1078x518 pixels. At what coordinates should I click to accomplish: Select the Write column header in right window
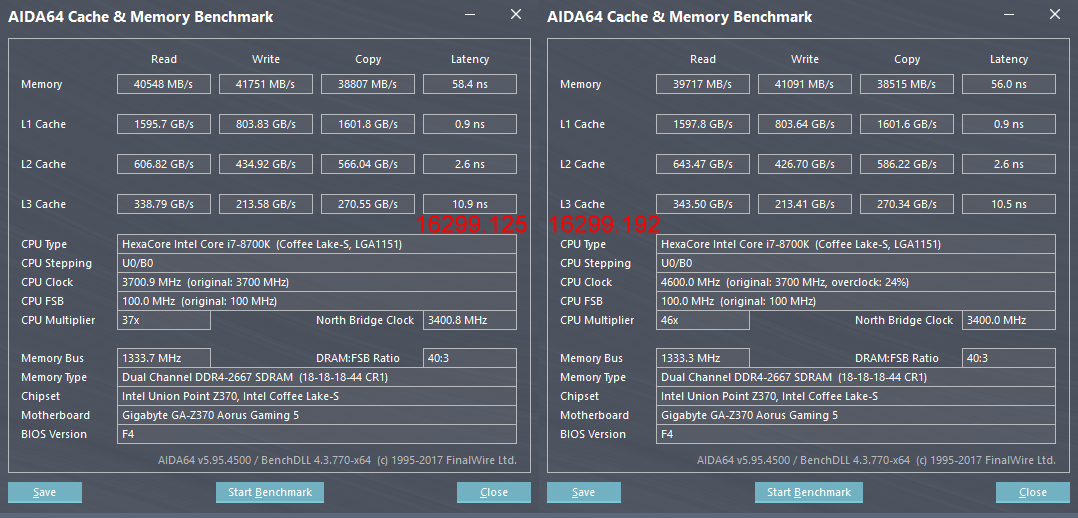tap(804, 59)
